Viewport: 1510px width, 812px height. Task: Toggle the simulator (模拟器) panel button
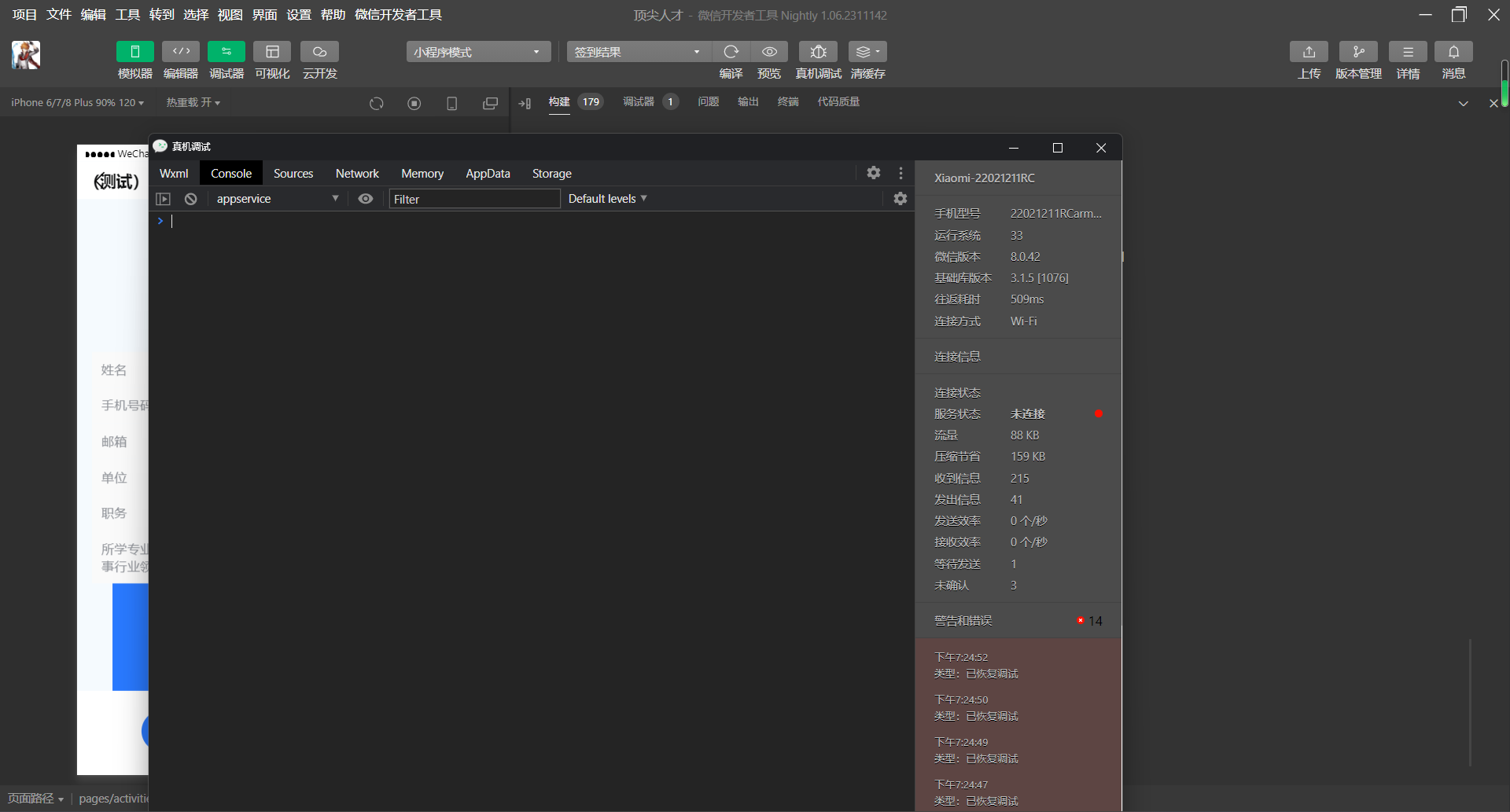(135, 52)
